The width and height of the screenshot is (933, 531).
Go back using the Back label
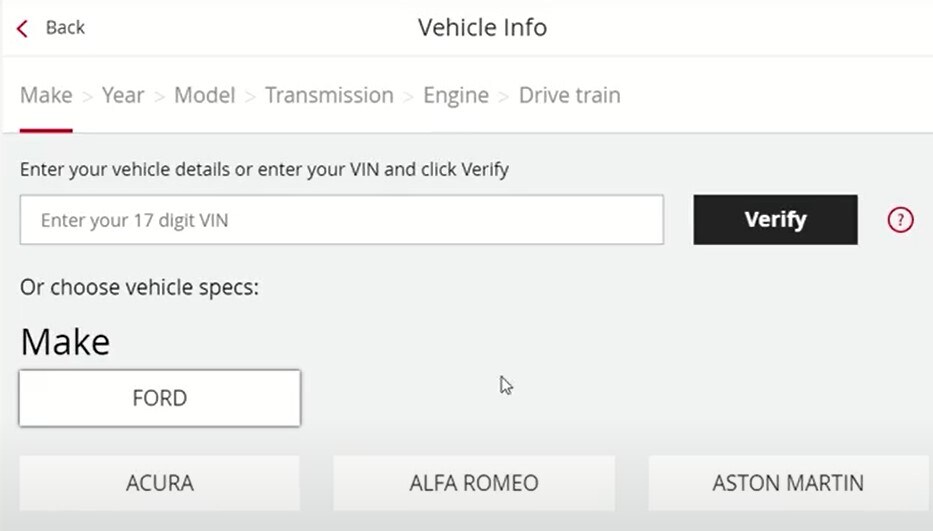pyautogui.click(x=65, y=27)
